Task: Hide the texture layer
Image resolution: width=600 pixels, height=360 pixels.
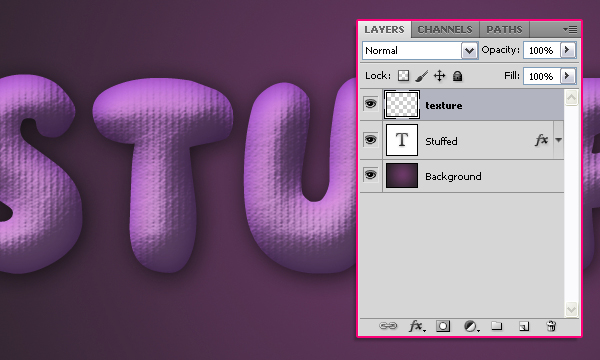Action: tap(370, 104)
